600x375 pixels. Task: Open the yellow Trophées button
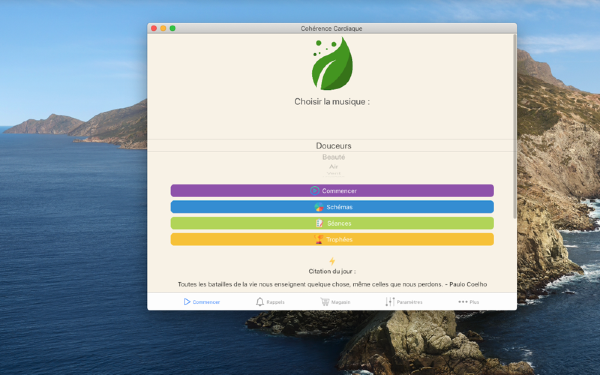332,240
